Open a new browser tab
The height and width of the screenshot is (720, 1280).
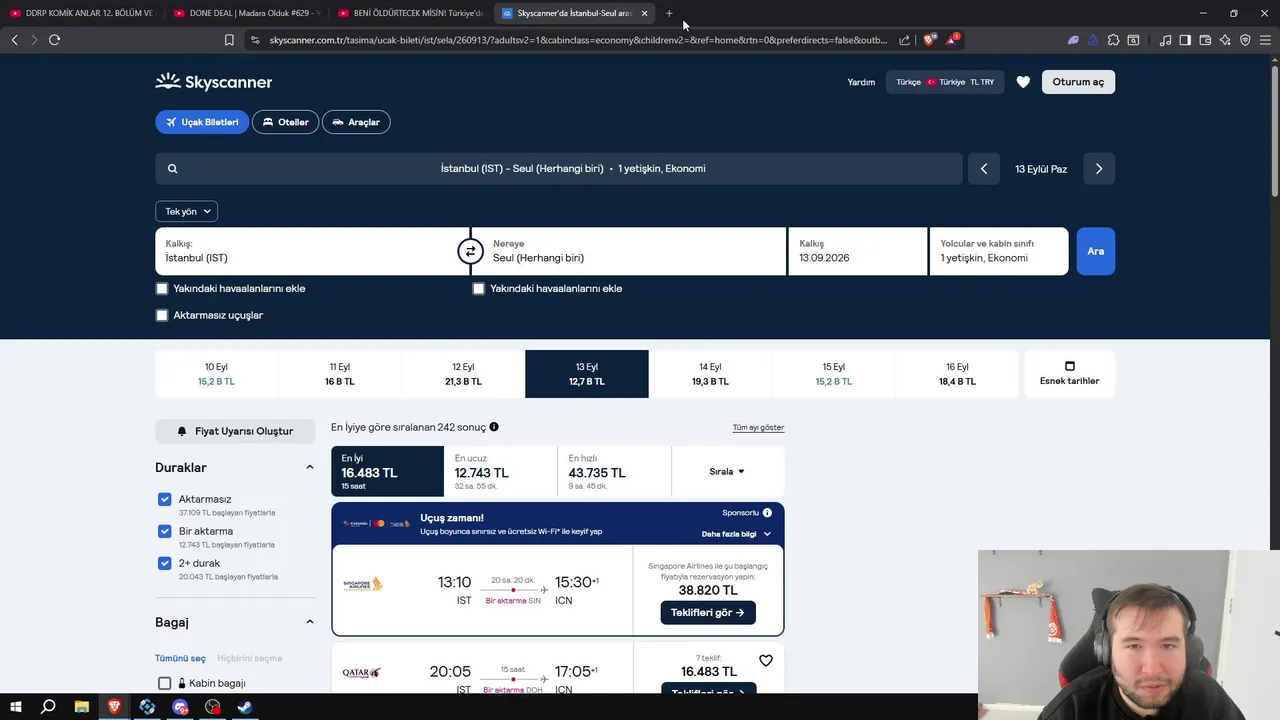pos(669,13)
